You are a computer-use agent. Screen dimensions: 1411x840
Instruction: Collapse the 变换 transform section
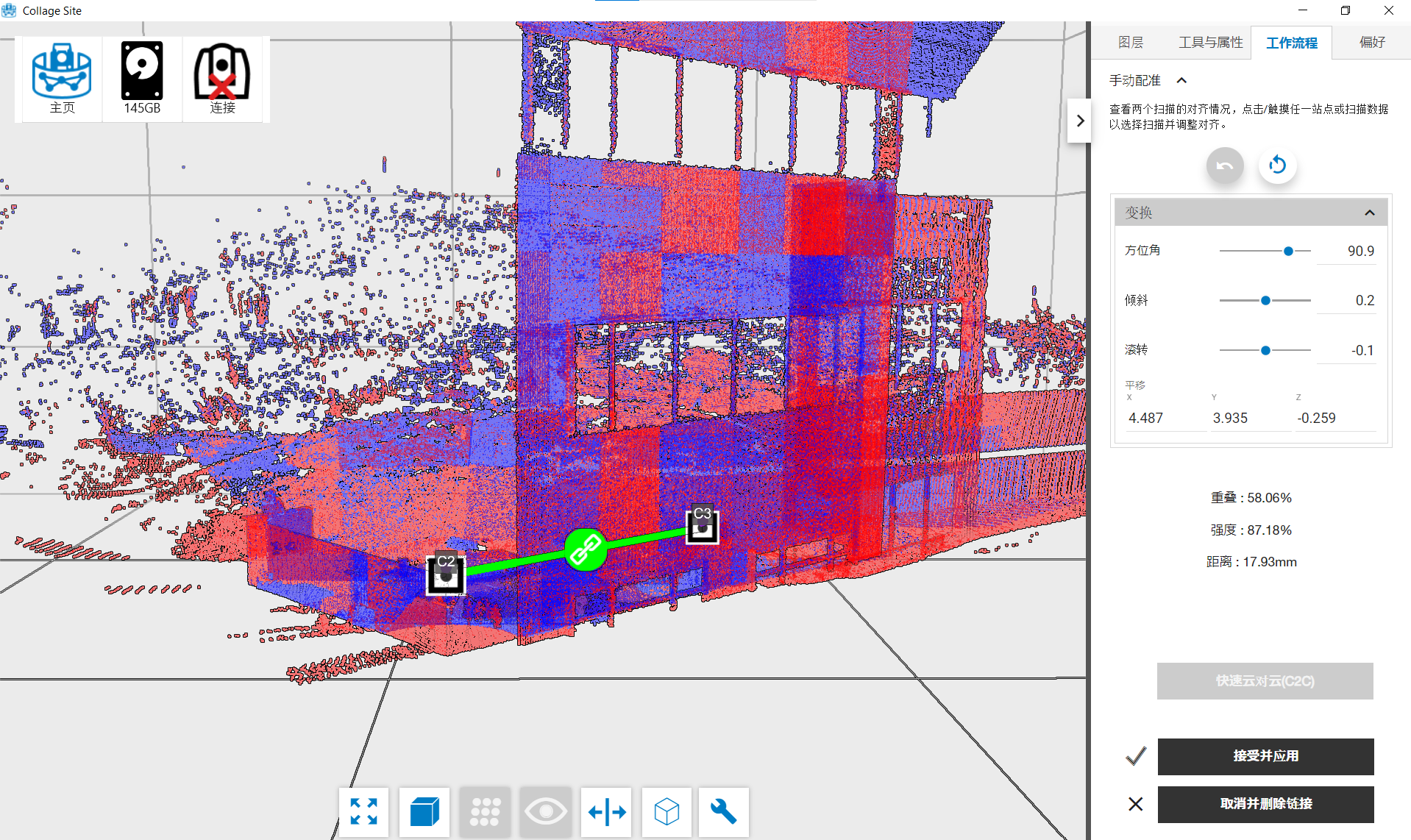[x=1369, y=213]
